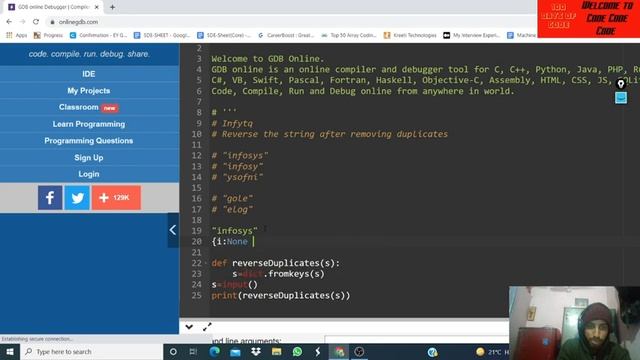Open the SDE-Sheet(Core) bookmark
The image size is (640, 360).
point(224,36)
